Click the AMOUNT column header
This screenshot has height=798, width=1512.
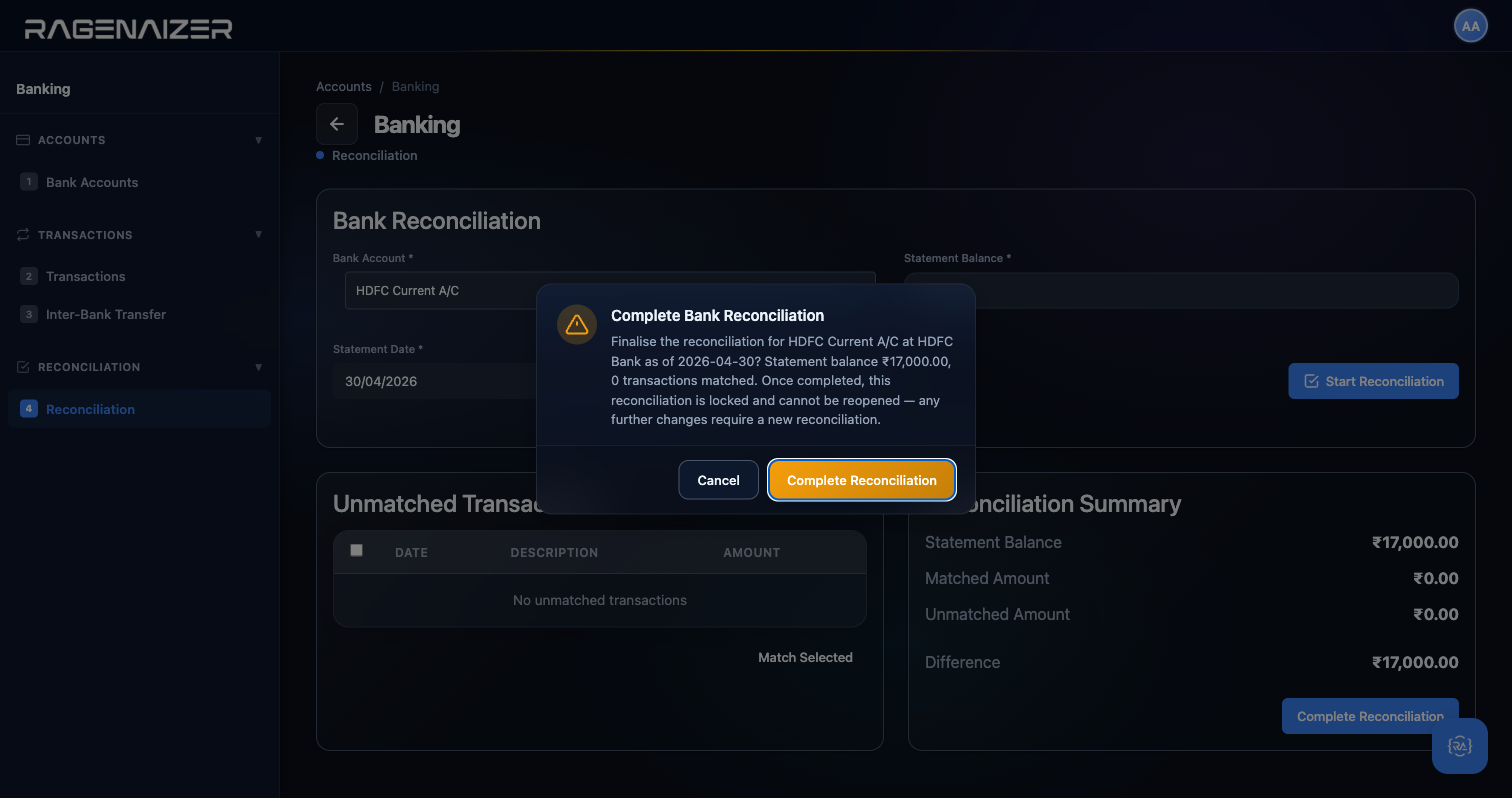point(751,552)
